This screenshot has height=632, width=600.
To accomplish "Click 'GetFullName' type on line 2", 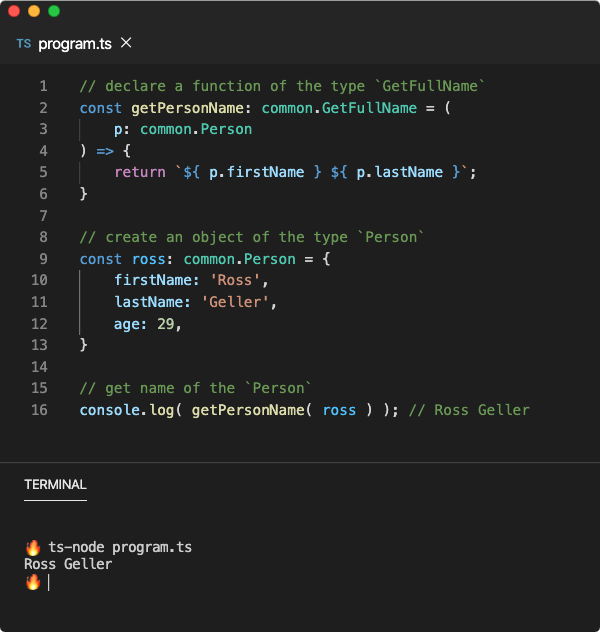I will tap(369, 108).
